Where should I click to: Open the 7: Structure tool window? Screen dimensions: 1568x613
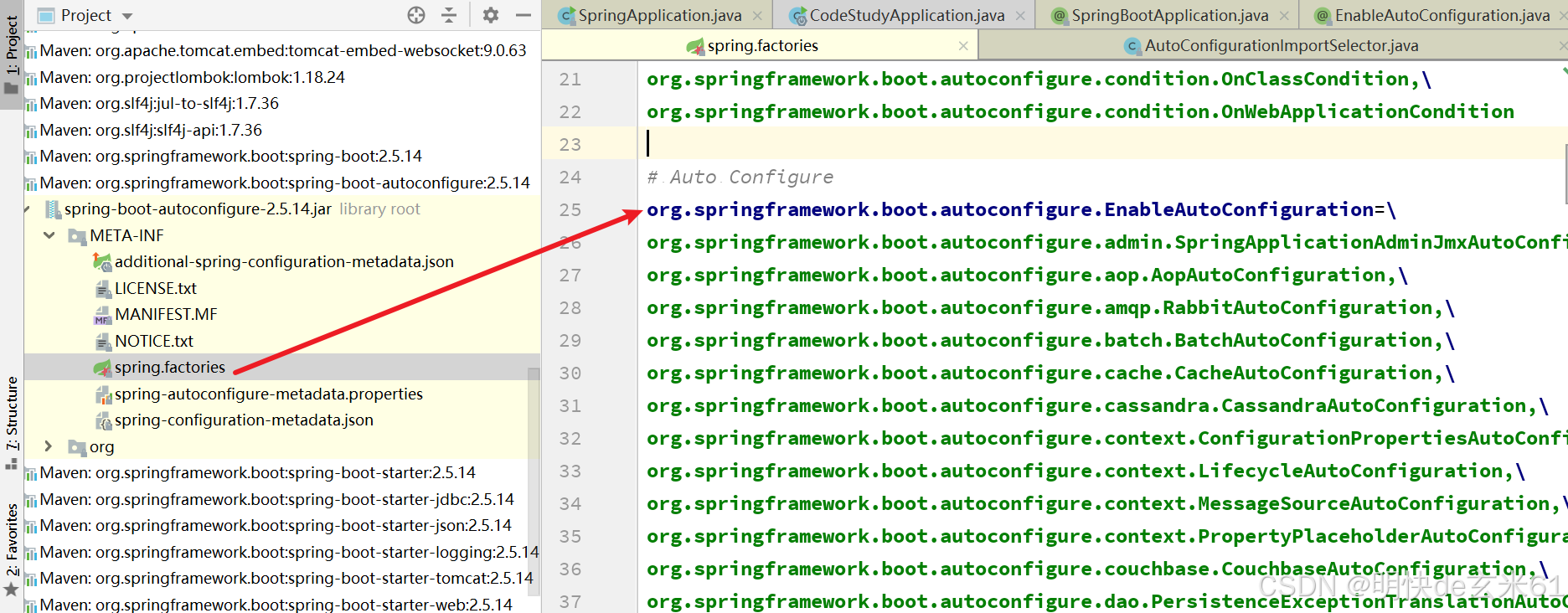click(12, 421)
